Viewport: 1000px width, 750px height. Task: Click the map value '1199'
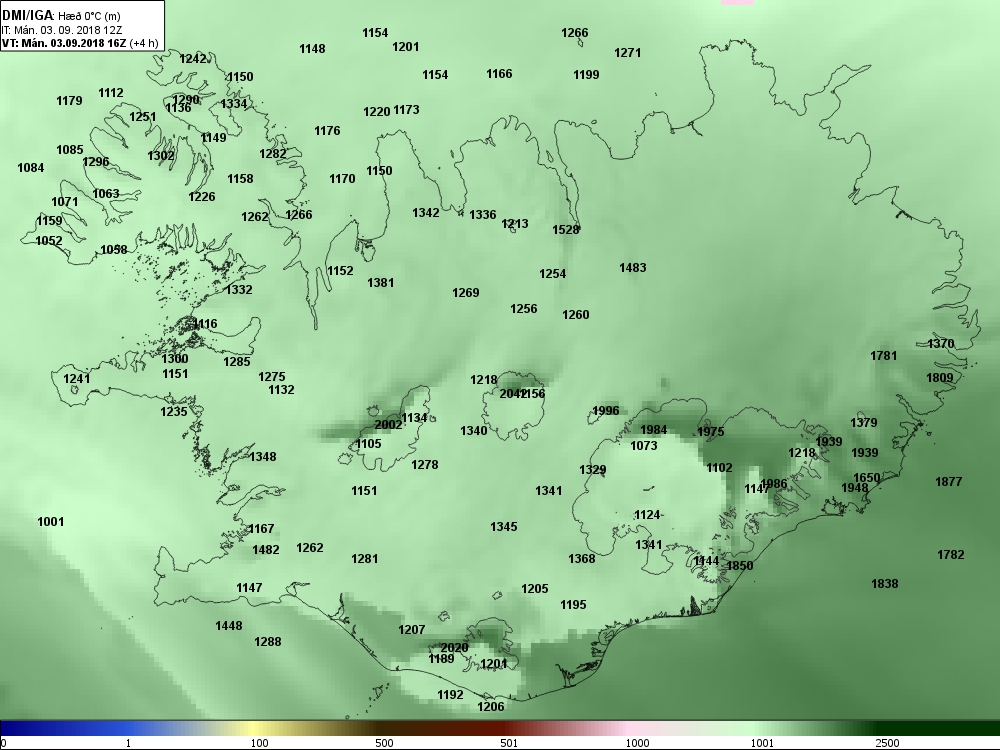(x=586, y=75)
